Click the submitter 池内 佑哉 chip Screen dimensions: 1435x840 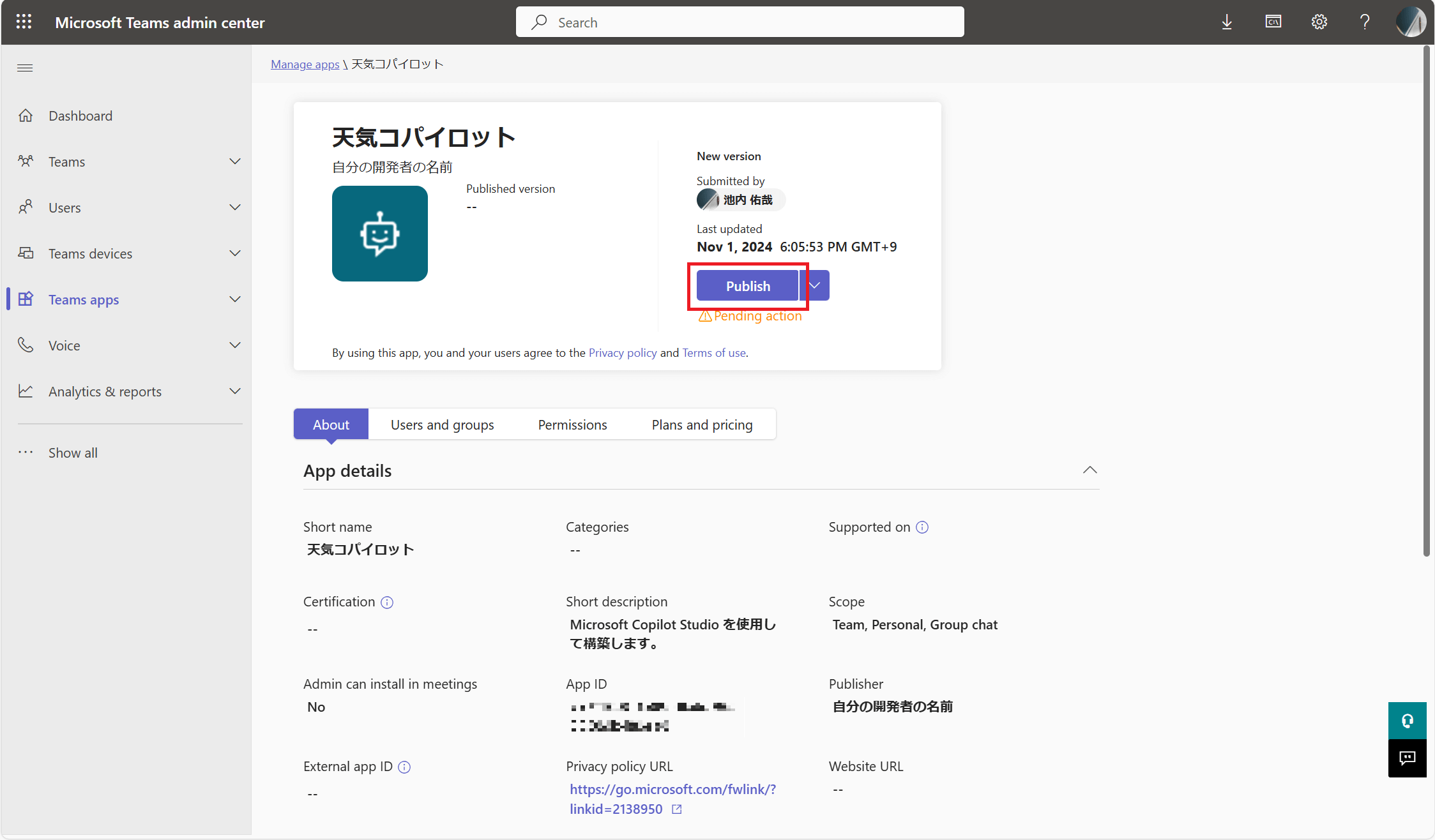(741, 200)
